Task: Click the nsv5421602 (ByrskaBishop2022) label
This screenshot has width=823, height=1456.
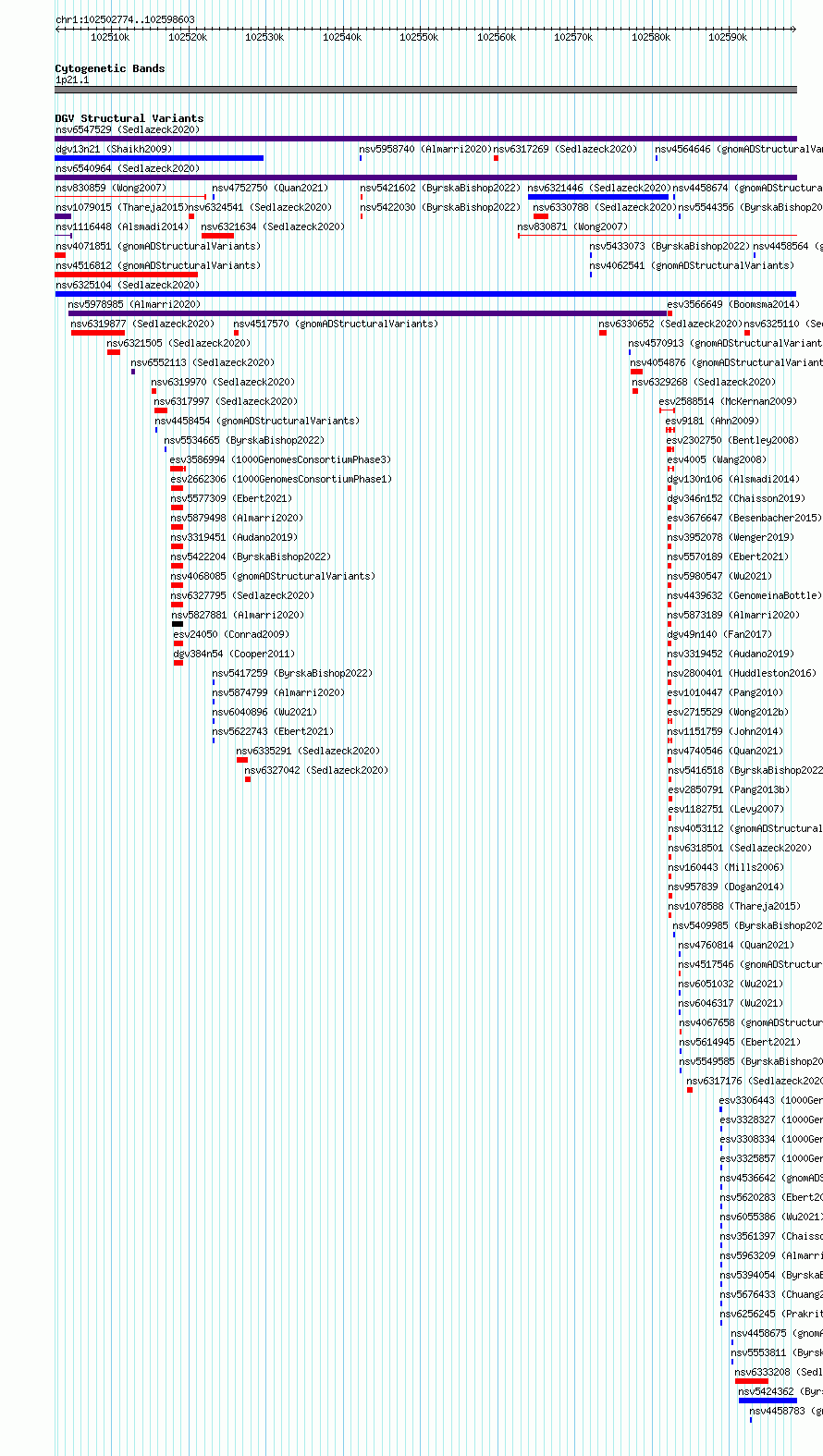Action: pos(440,188)
